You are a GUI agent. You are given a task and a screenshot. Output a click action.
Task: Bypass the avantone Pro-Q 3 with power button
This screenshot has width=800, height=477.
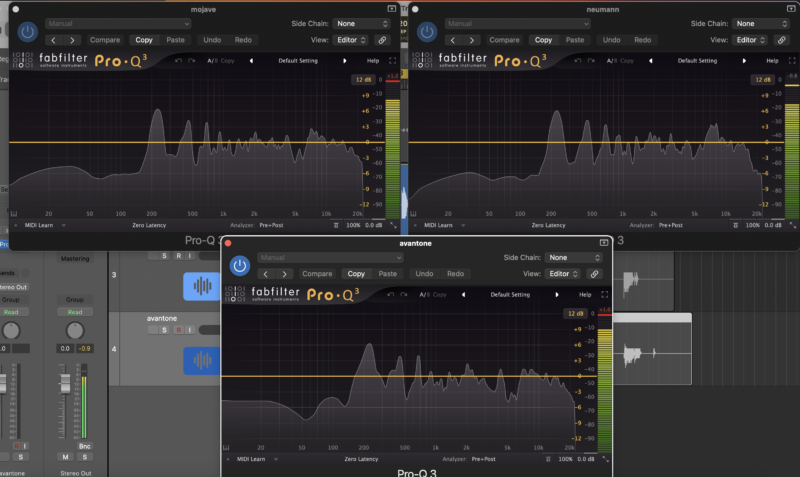[x=239, y=265]
